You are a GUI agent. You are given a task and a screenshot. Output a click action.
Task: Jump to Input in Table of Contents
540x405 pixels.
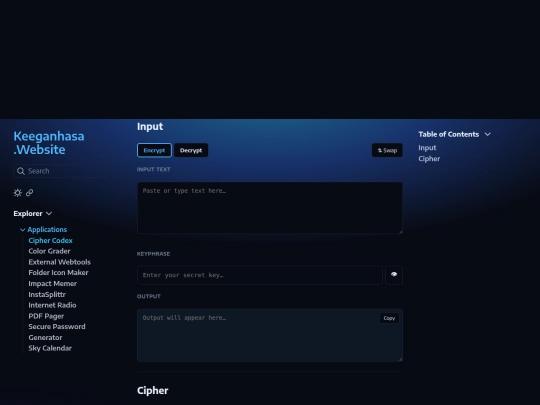[x=427, y=148]
